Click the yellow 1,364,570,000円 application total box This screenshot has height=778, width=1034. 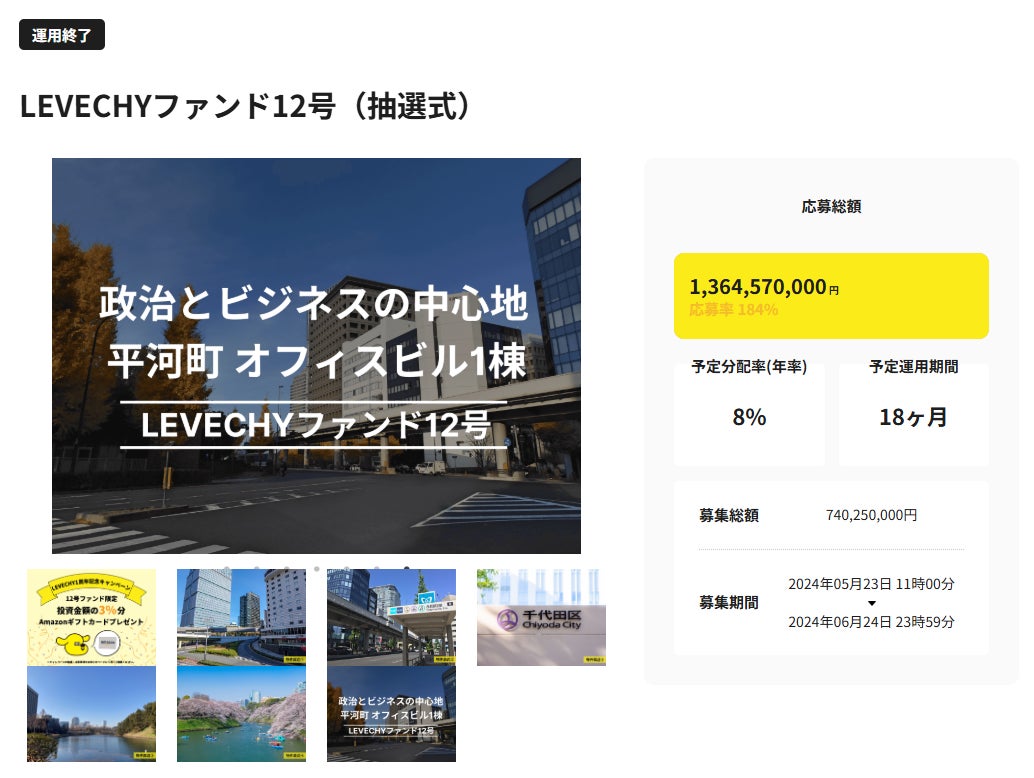(831, 296)
